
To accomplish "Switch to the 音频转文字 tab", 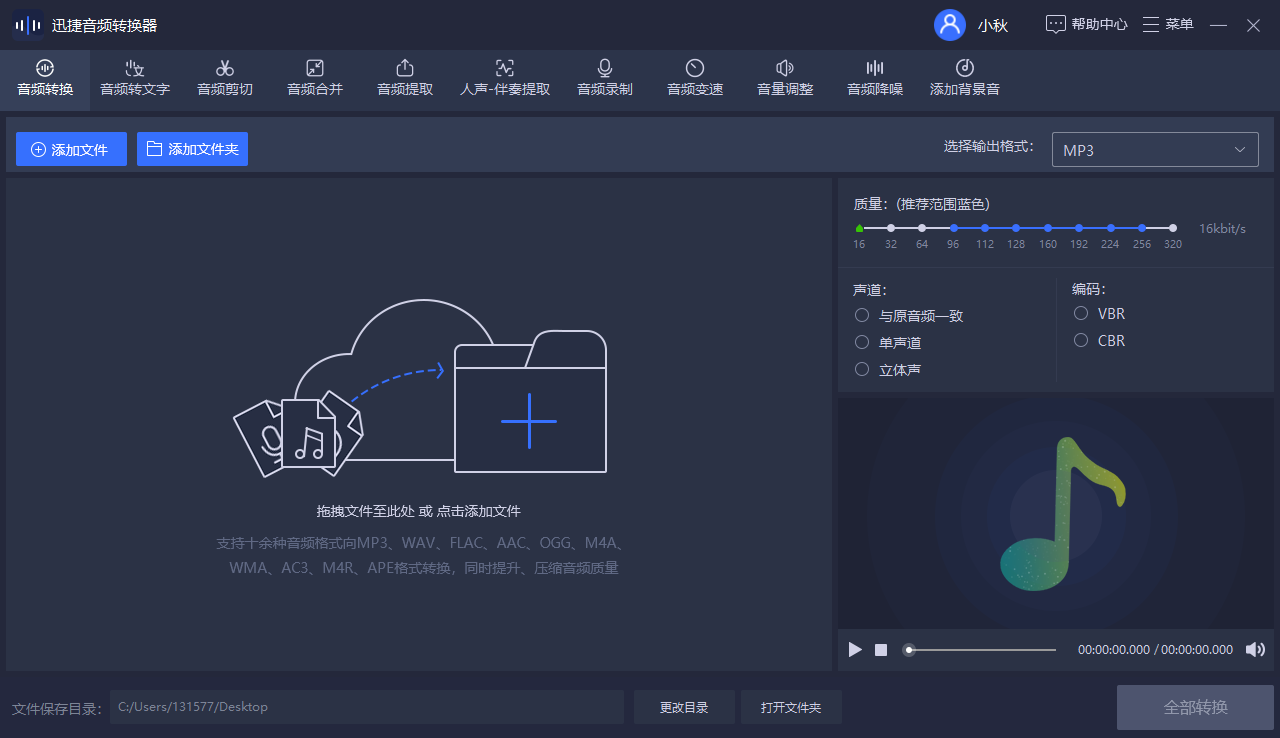I will coord(134,79).
